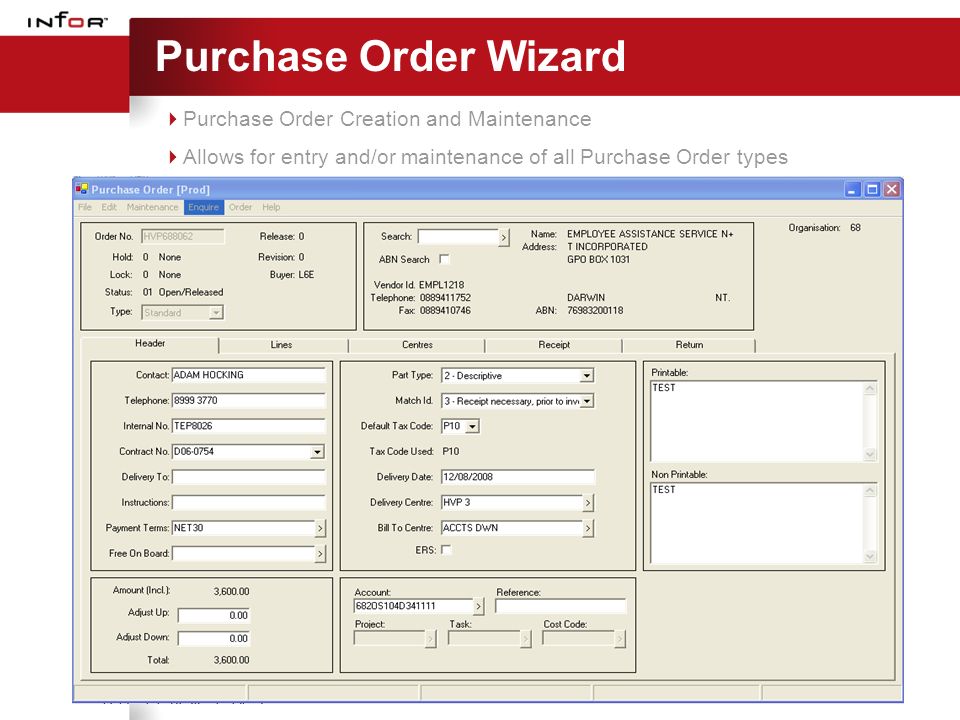Maximize the Purchase Order window
960x720 pixels.
[x=872, y=190]
